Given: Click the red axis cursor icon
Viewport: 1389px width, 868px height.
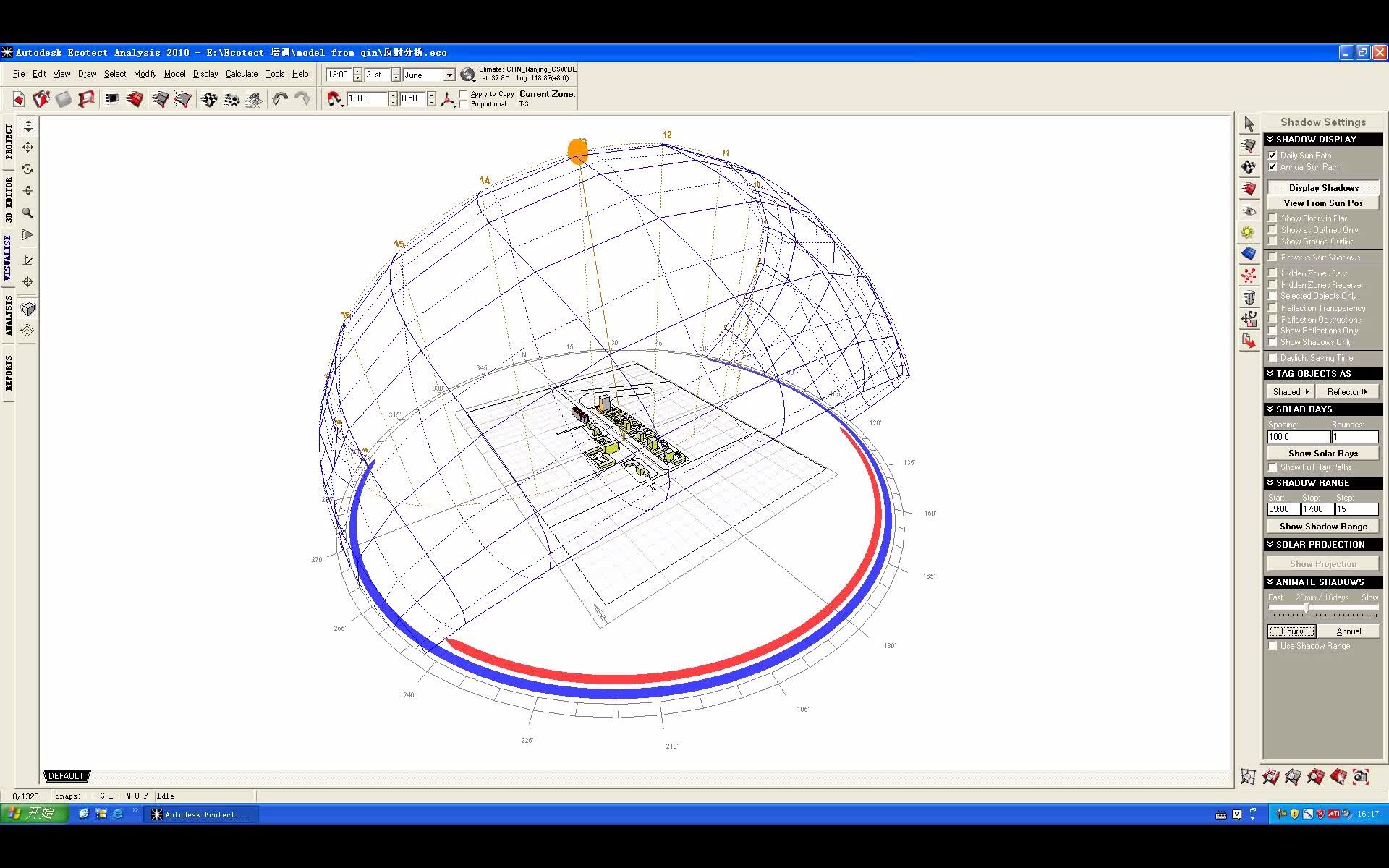Looking at the screenshot, I should (x=448, y=99).
